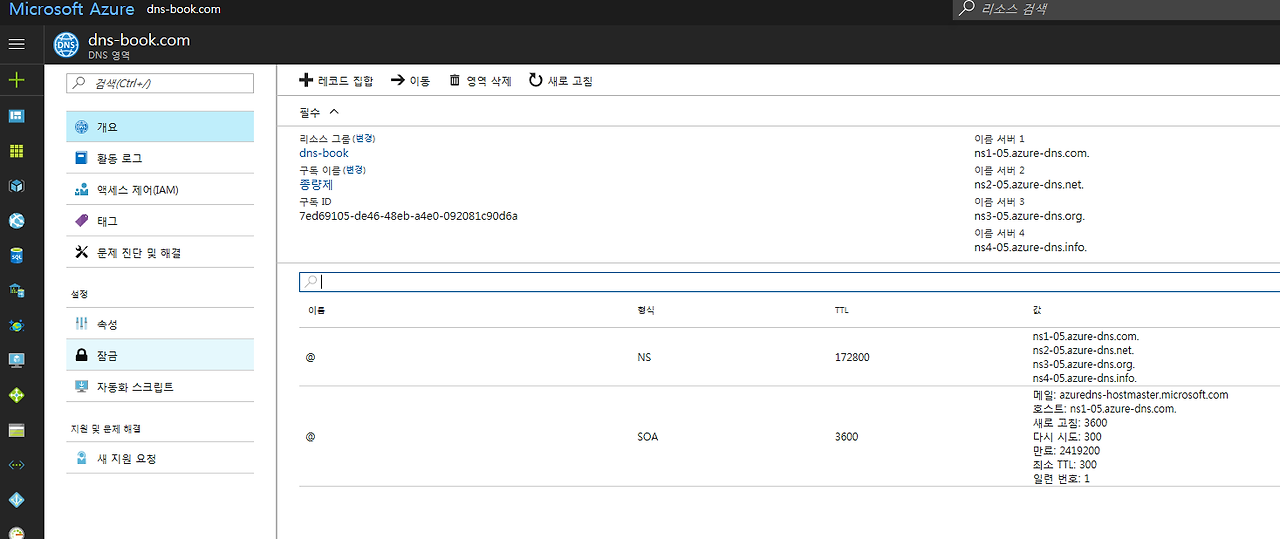The height and width of the screenshot is (539, 1280).
Task: Open Virtual networks dotted arrows icon
Action: (x=16, y=465)
